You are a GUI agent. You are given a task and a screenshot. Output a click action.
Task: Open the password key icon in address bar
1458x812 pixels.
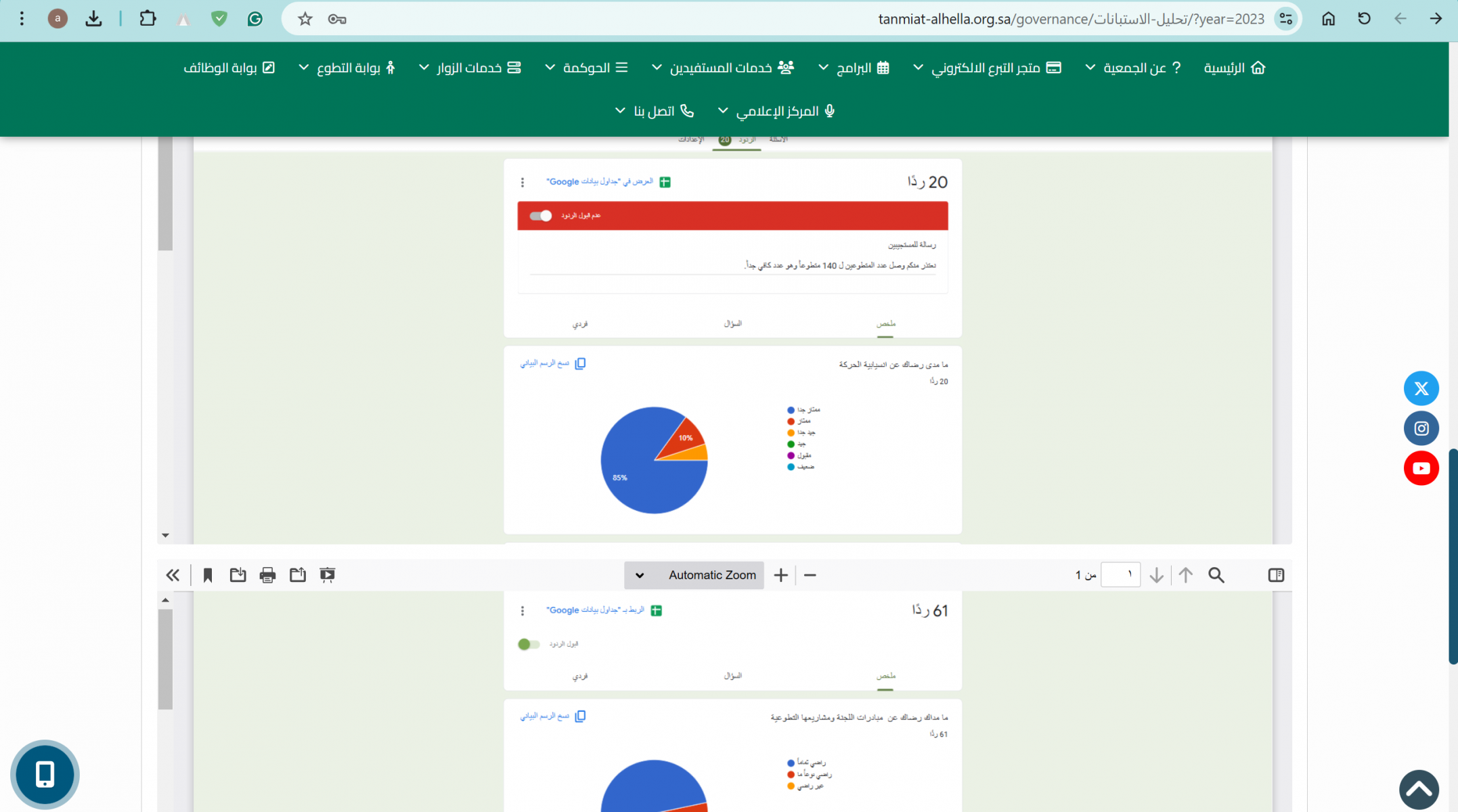click(337, 19)
